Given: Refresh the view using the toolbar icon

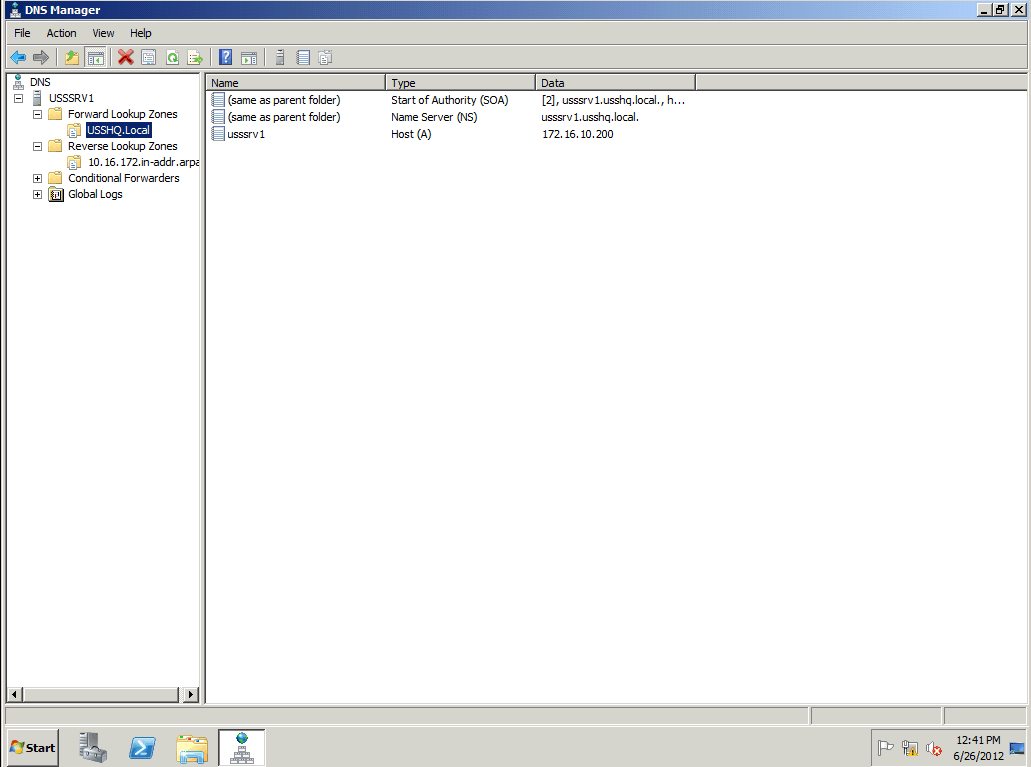Looking at the screenshot, I should pyautogui.click(x=172, y=58).
